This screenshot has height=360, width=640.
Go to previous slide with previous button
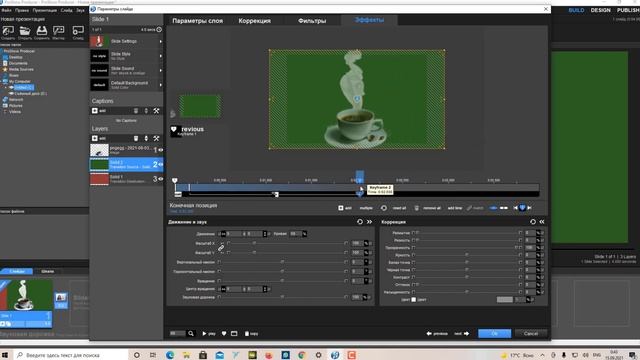(437, 333)
